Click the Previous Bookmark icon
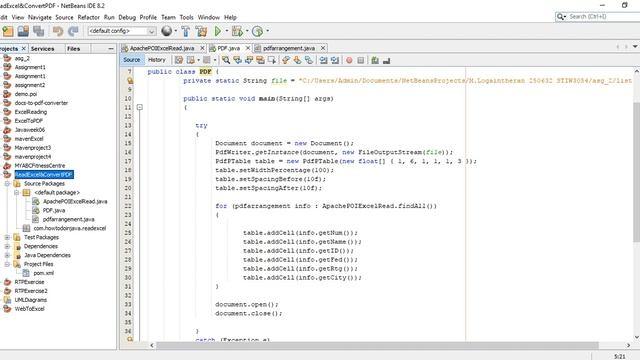640x360 pixels. pos(286,60)
